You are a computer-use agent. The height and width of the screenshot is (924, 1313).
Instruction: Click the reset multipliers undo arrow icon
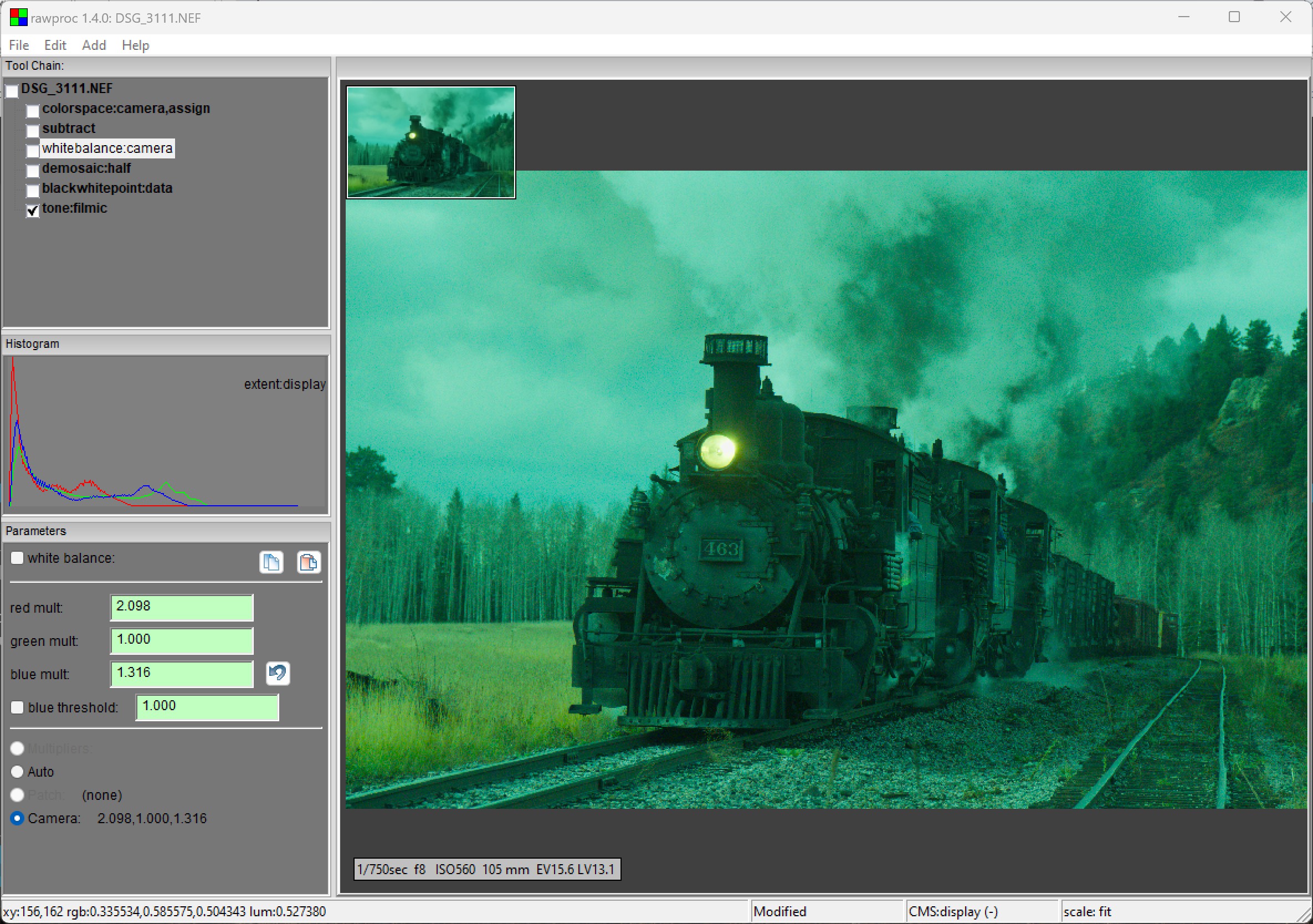coord(278,673)
